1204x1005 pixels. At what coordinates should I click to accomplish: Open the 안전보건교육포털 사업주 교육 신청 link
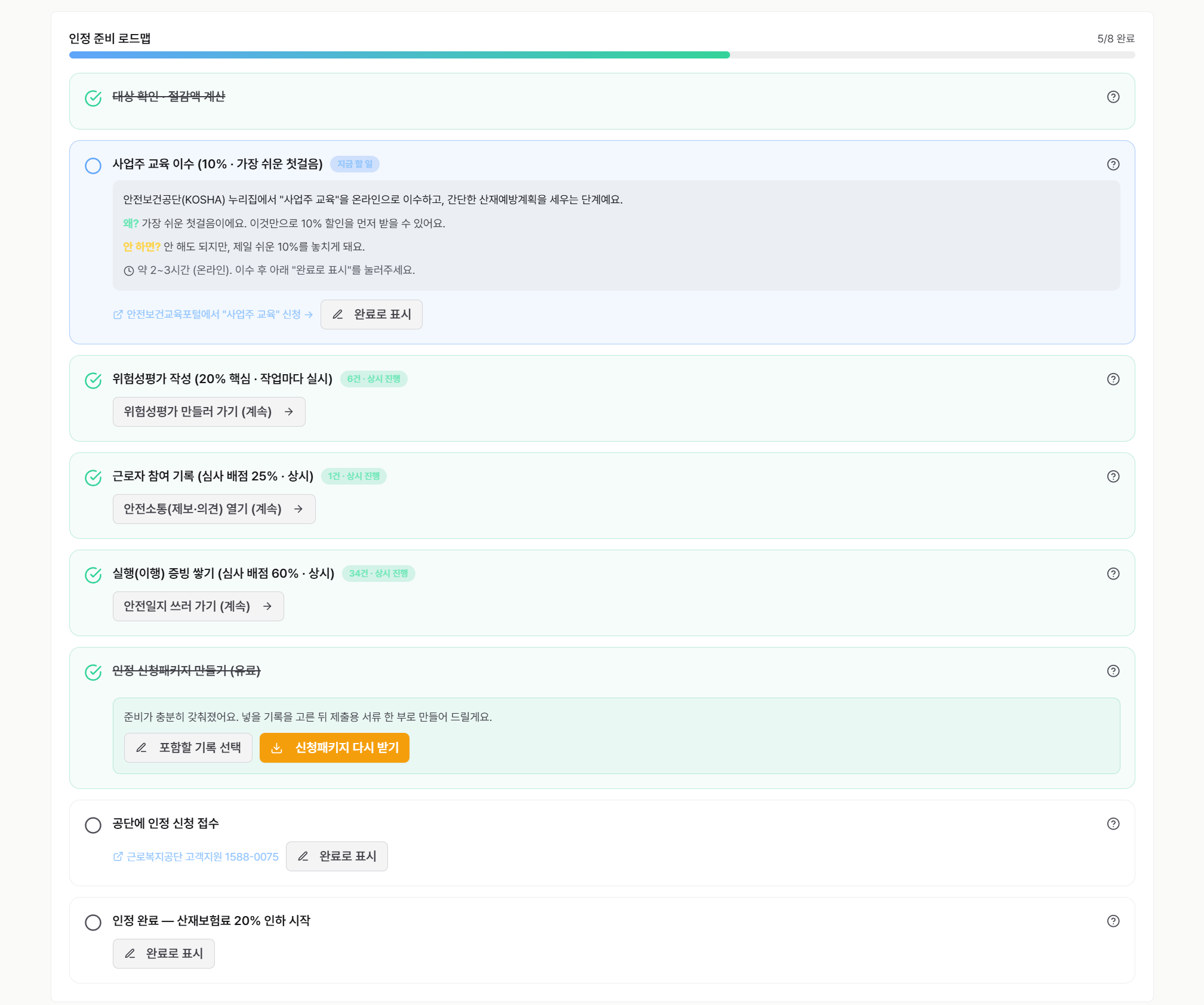[x=213, y=315]
